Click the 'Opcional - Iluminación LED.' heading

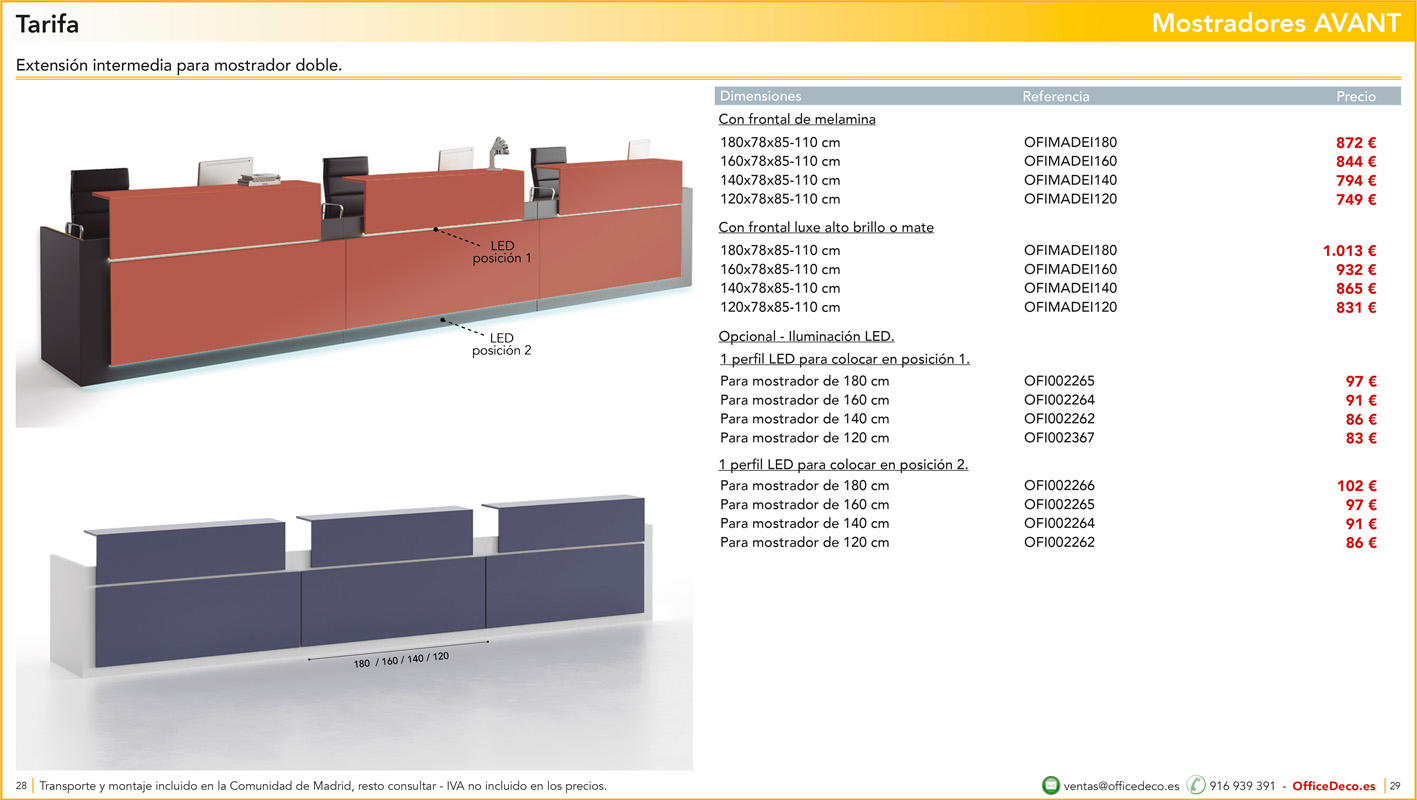[806, 336]
